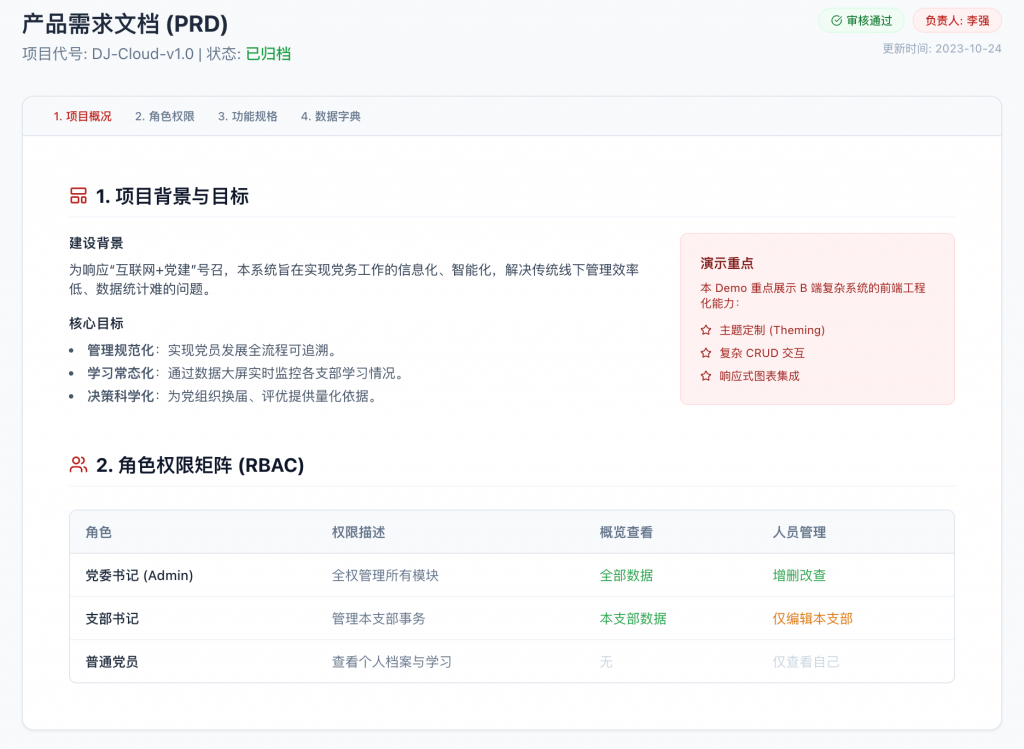
Task: Select the 数据字典 tab
Action: pyautogui.click(x=331, y=116)
